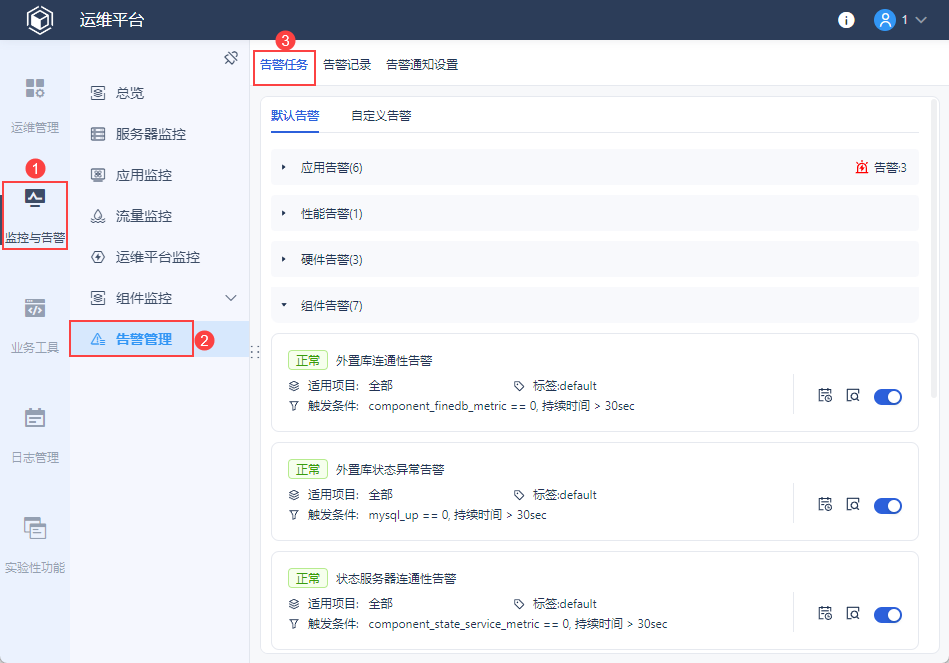The width and height of the screenshot is (949, 663).
Task: Open 日志管理 module in left rail
Action: (x=34, y=436)
